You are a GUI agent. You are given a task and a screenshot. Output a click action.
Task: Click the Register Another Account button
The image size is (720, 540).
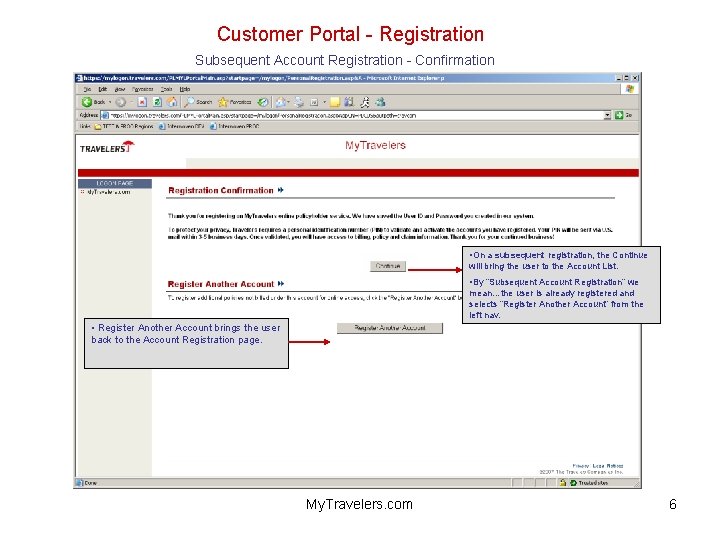[390, 328]
